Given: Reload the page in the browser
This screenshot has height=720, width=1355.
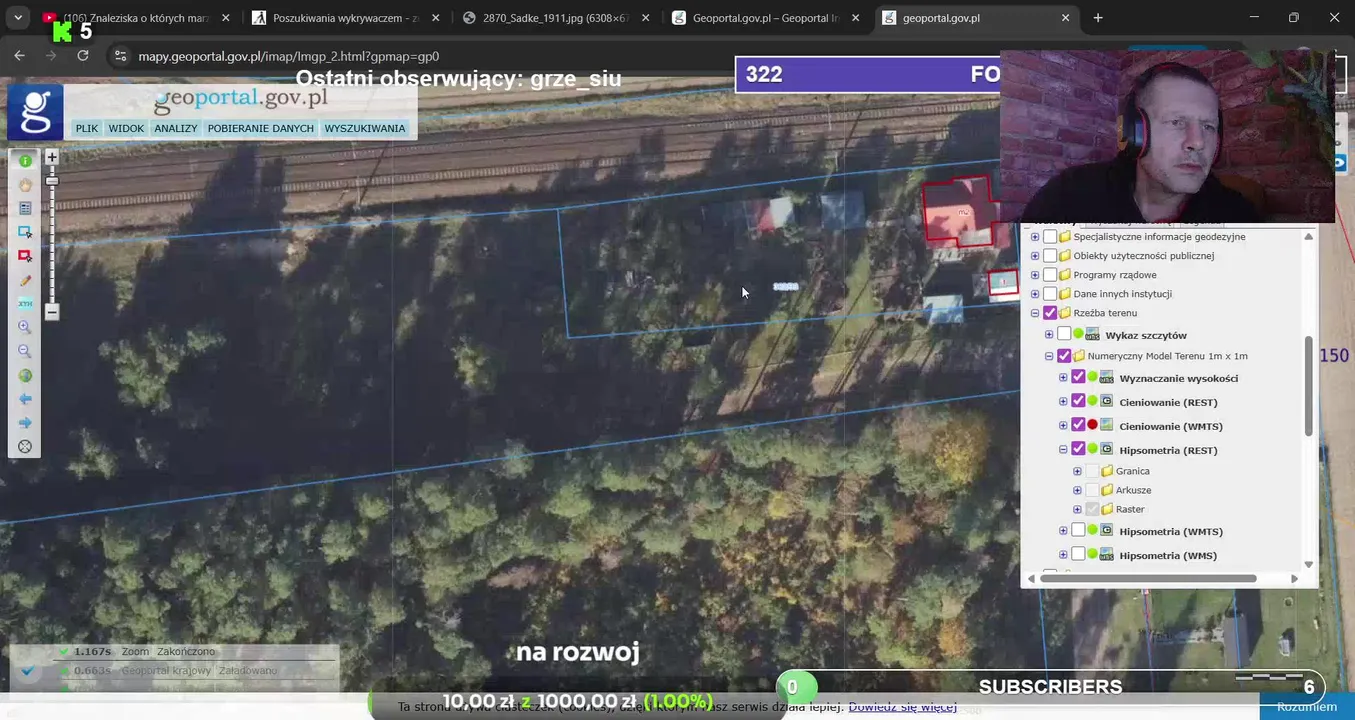Looking at the screenshot, I should pos(83,56).
